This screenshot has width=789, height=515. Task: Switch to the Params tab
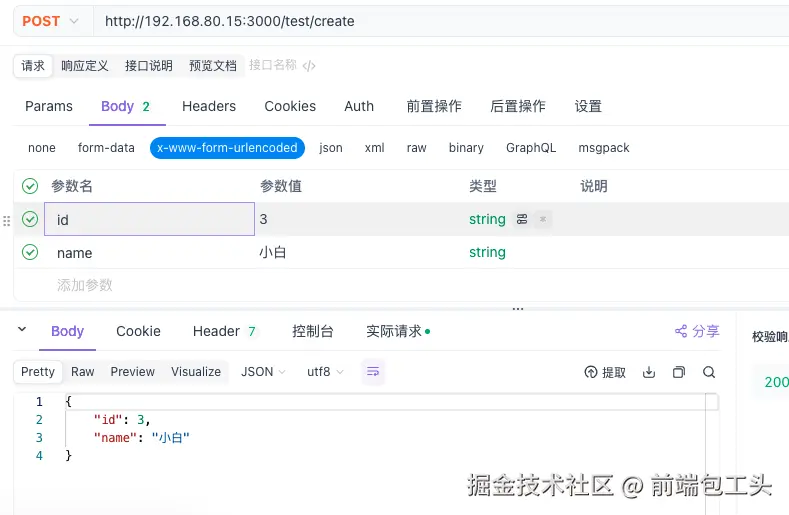tap(49, 106)
